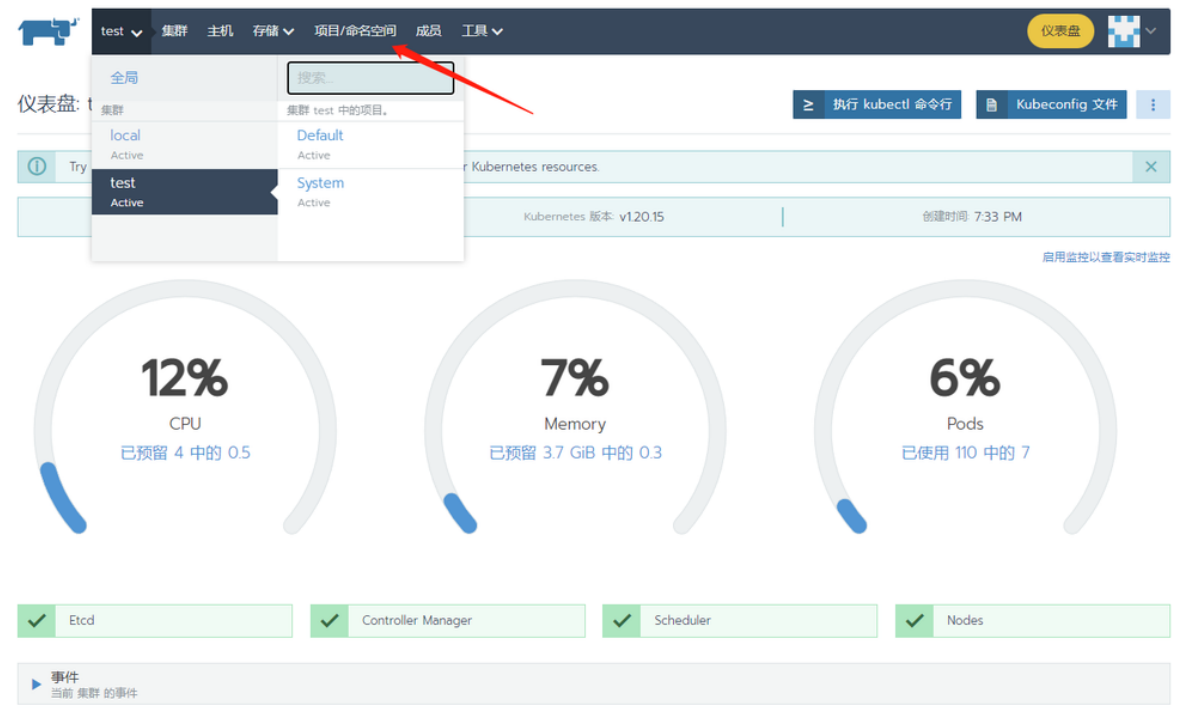Dismiss the banner with the X icon
1181x727 pixels.
[x=1151, y=167]
